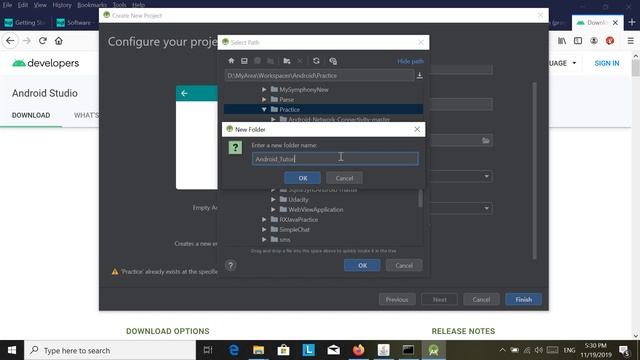Click the Refresh icon in Select Path
The height and width of the screenshot is (360, 640).
[x=316, y=61]
